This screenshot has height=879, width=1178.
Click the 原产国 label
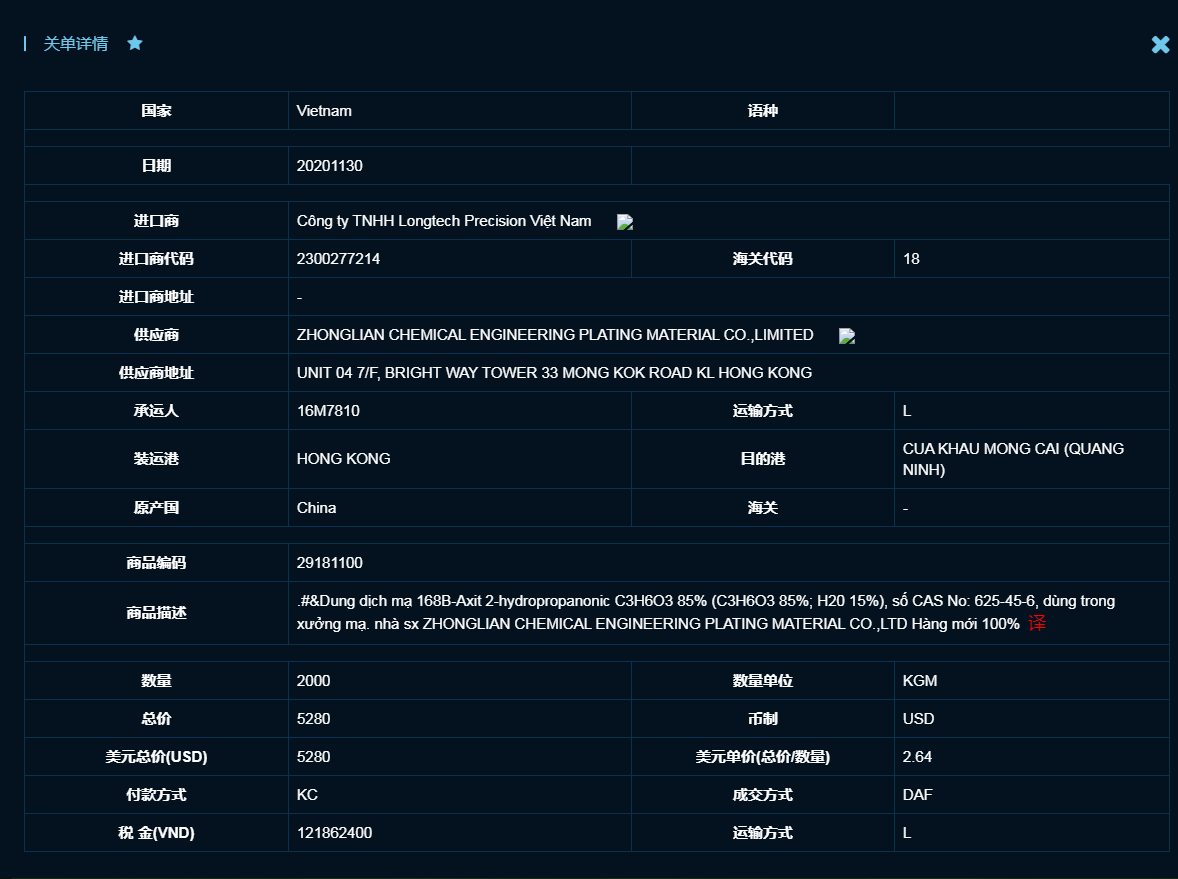156,507
